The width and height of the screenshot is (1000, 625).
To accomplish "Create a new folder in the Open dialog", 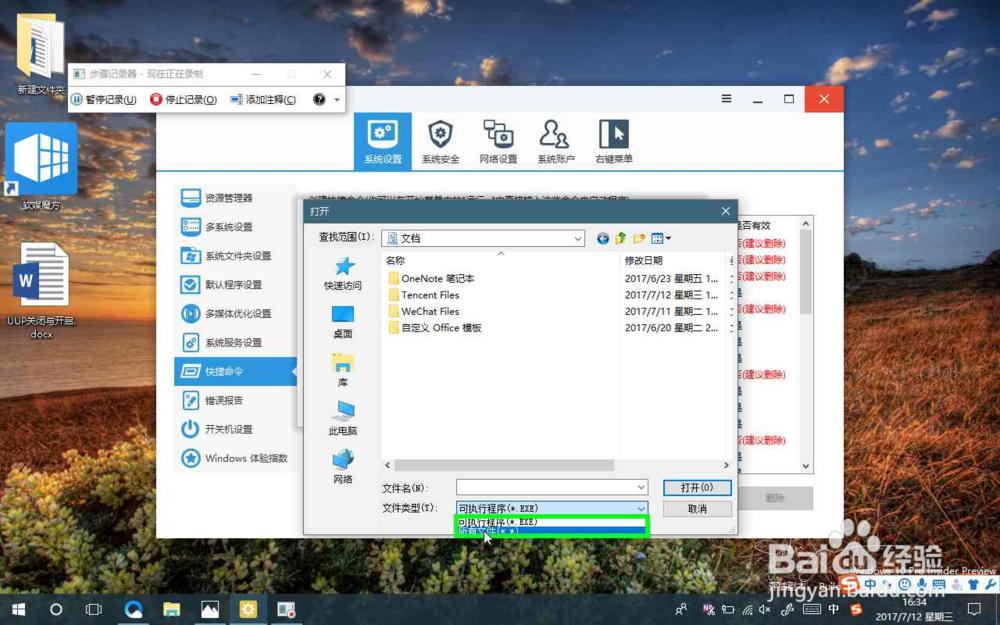I will (x=641, y=238).
